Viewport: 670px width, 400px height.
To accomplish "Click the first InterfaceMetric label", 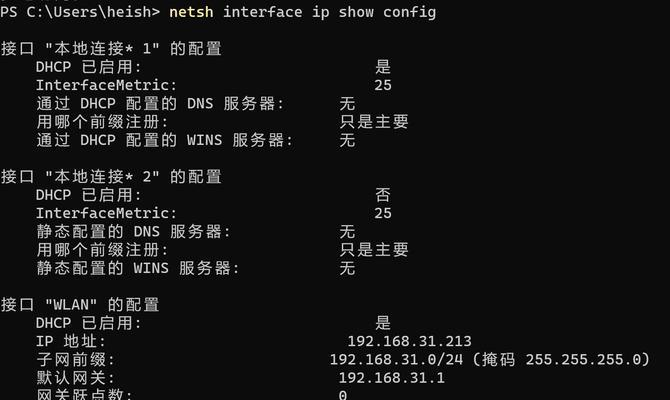I will (106, 85).
